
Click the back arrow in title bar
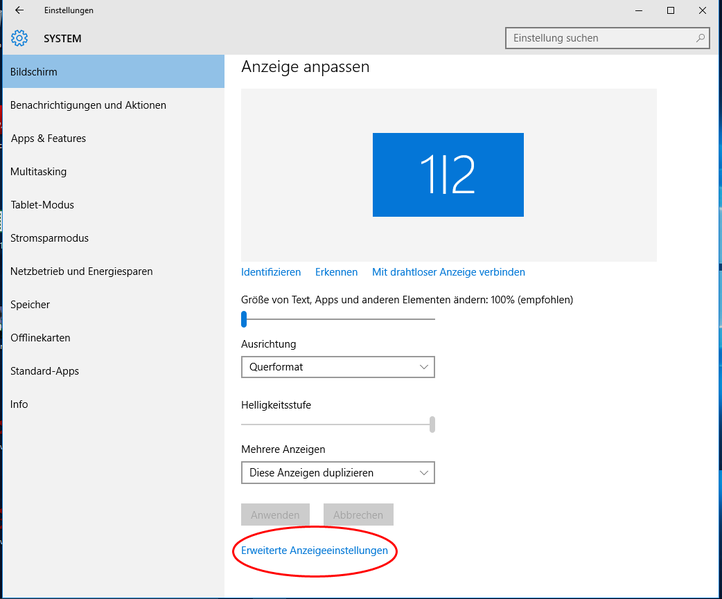pos(20,10)
